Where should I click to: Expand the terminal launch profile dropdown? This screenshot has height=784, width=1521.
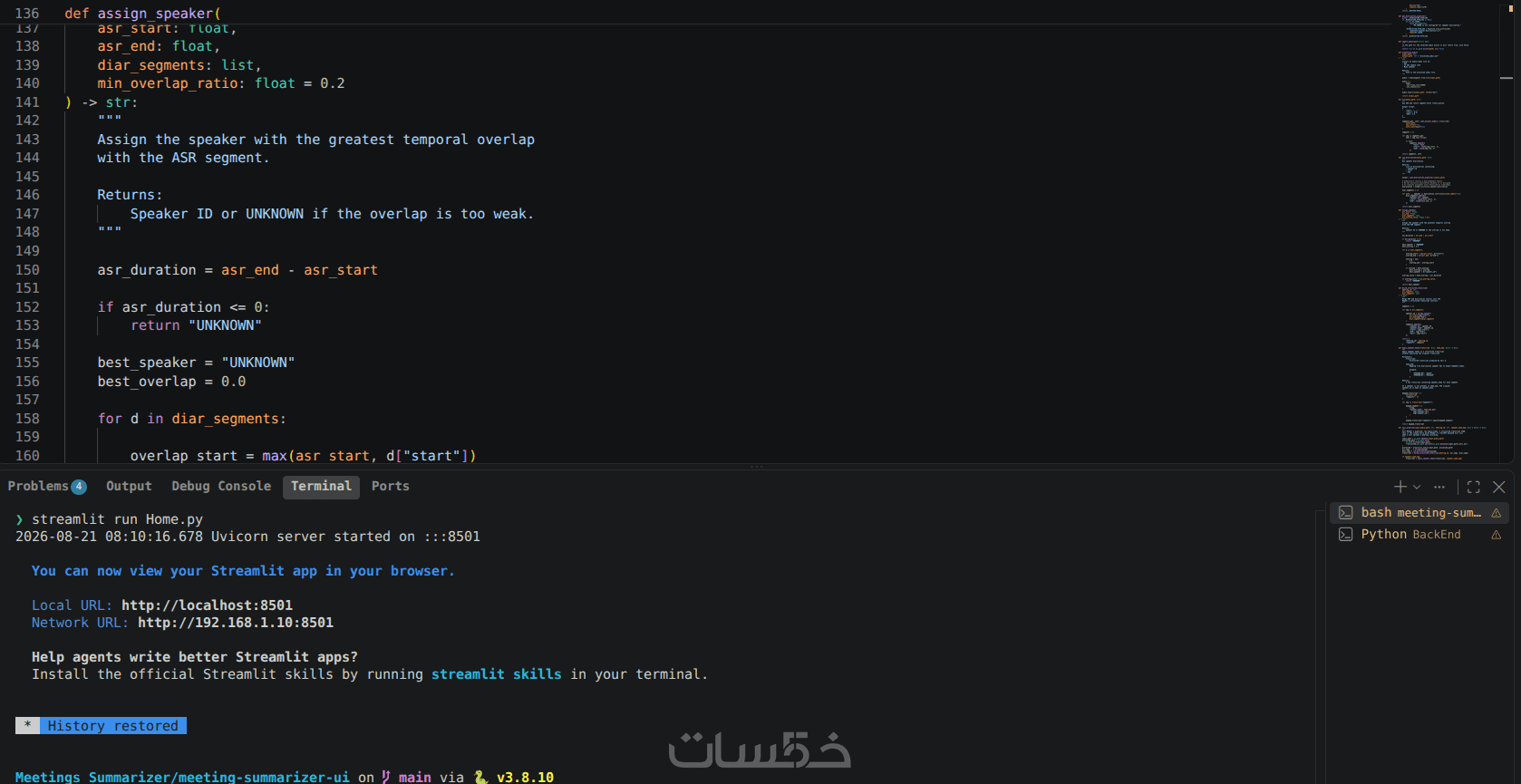click(x=1417, y=487)
